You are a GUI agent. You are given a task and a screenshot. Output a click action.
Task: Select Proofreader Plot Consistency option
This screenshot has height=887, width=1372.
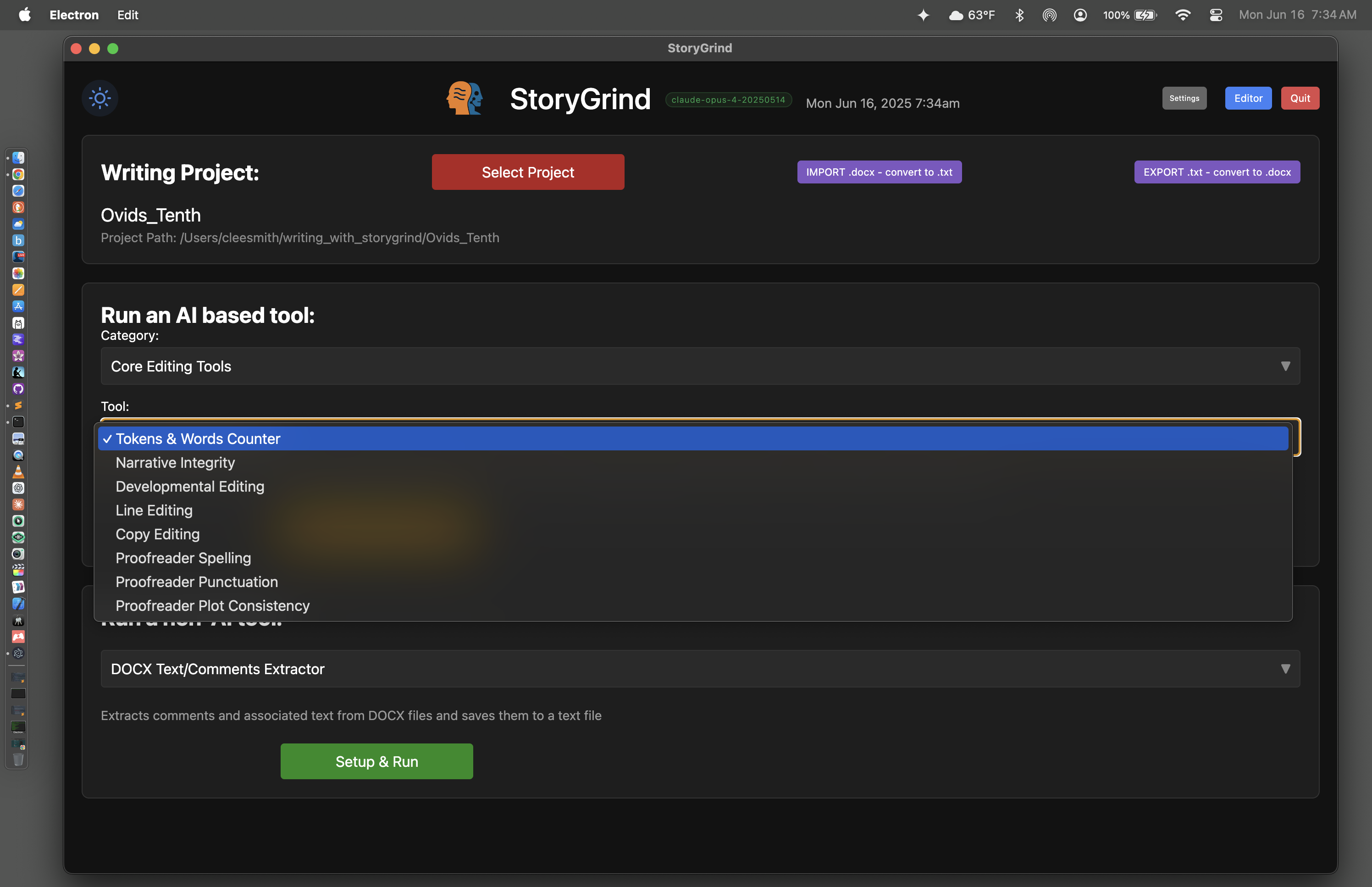point(692,606)
